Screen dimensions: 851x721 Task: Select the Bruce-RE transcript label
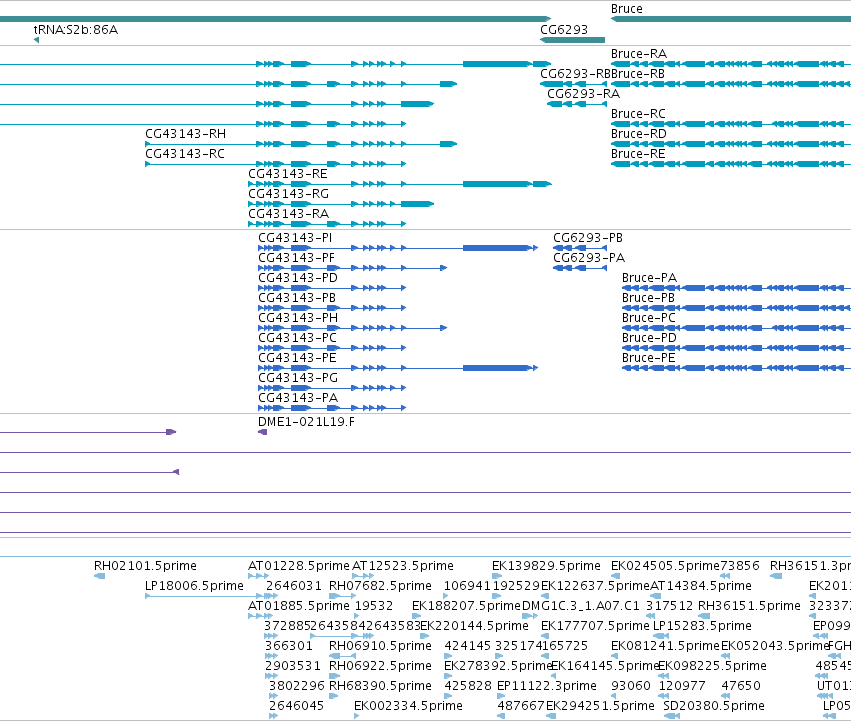pyautogui.click(x=638, y=154)
